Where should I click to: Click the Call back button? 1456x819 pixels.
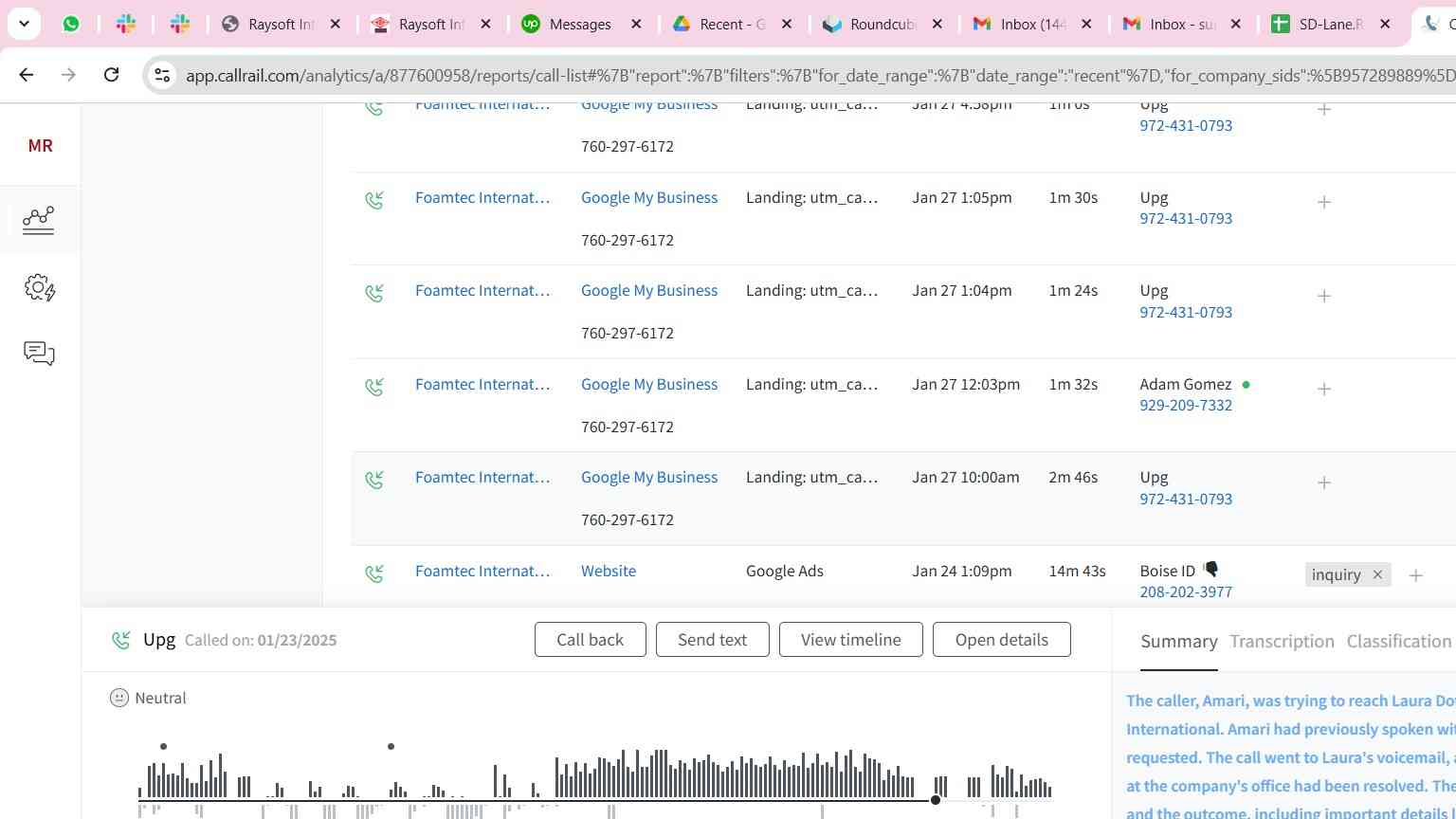(x=590, y=639)
